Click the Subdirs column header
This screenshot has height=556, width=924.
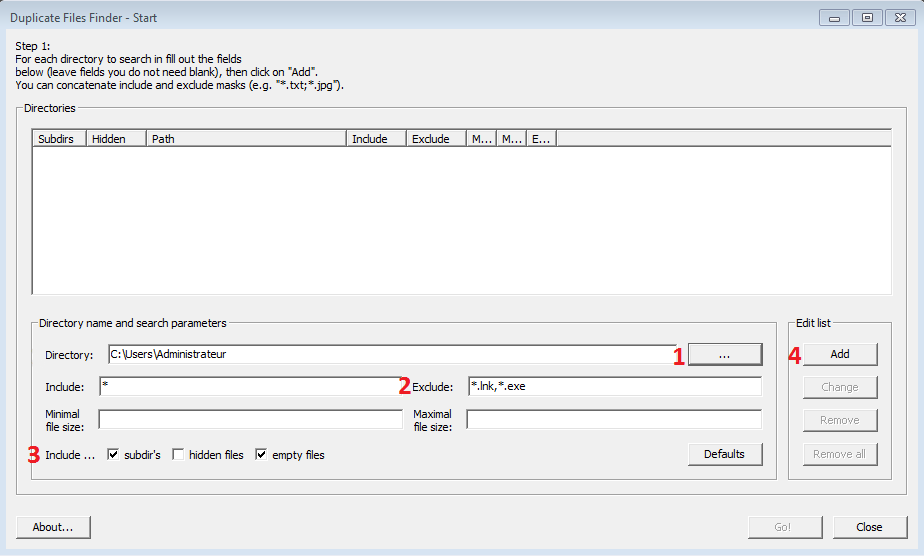tap(59, 139)
